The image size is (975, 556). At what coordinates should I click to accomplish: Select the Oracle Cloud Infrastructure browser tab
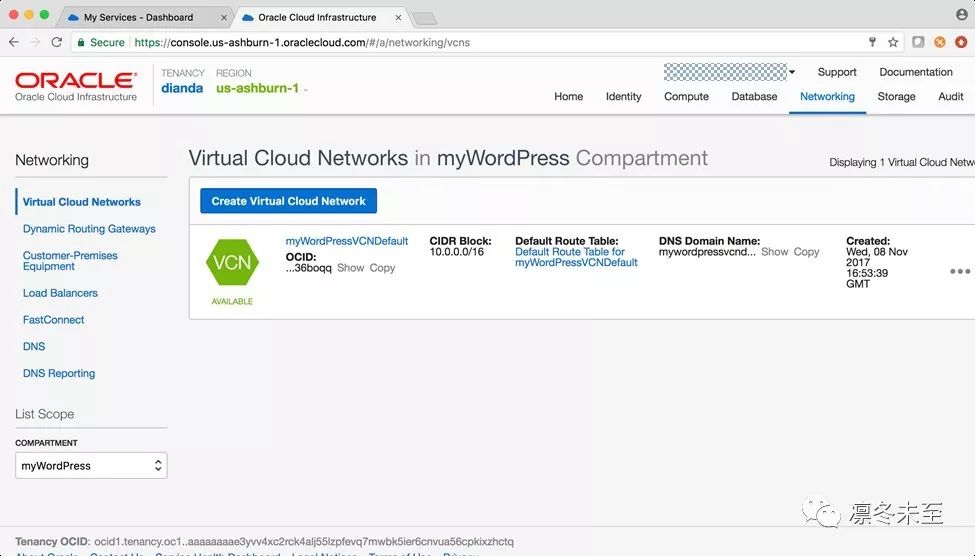(x=317, y=17)
